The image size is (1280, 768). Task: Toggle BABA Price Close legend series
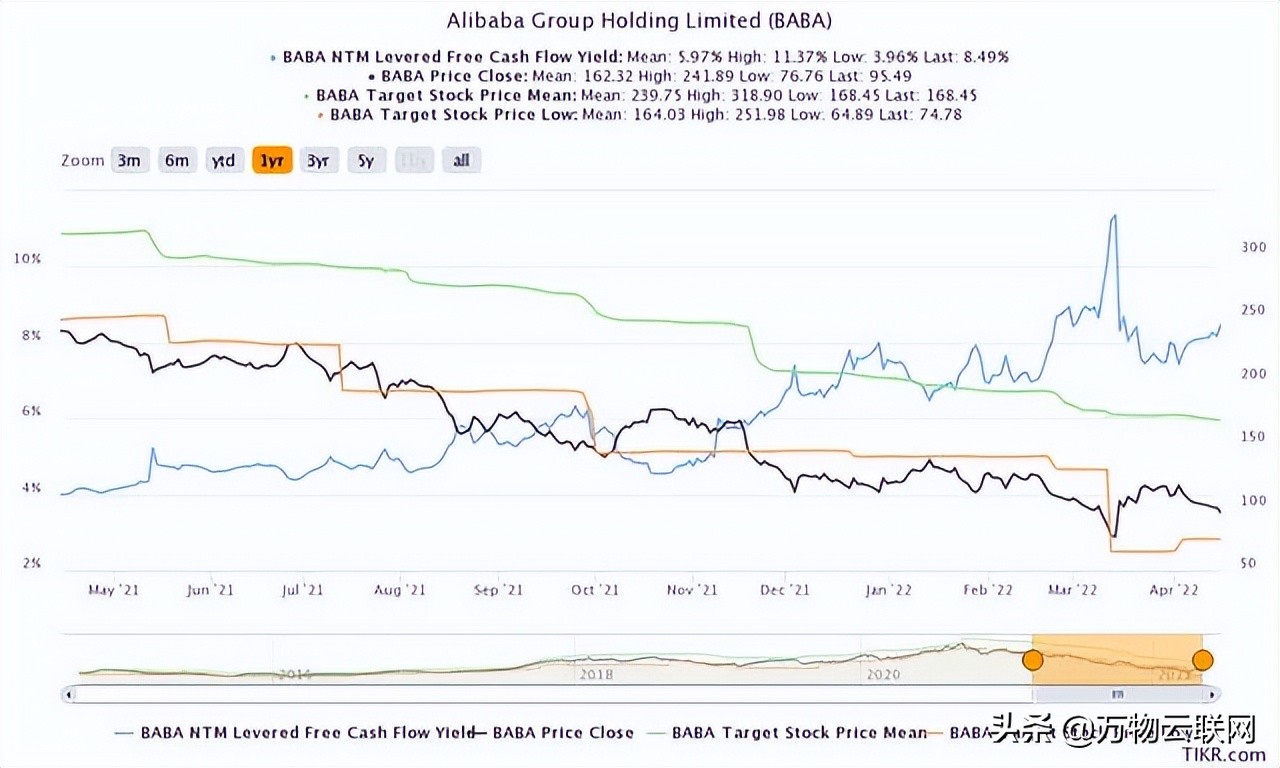pos(563,732)
